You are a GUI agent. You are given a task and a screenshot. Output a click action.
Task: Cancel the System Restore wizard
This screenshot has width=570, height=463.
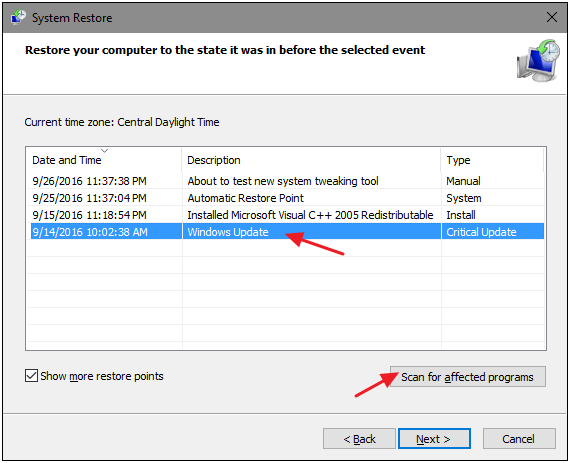click(519, 439)
